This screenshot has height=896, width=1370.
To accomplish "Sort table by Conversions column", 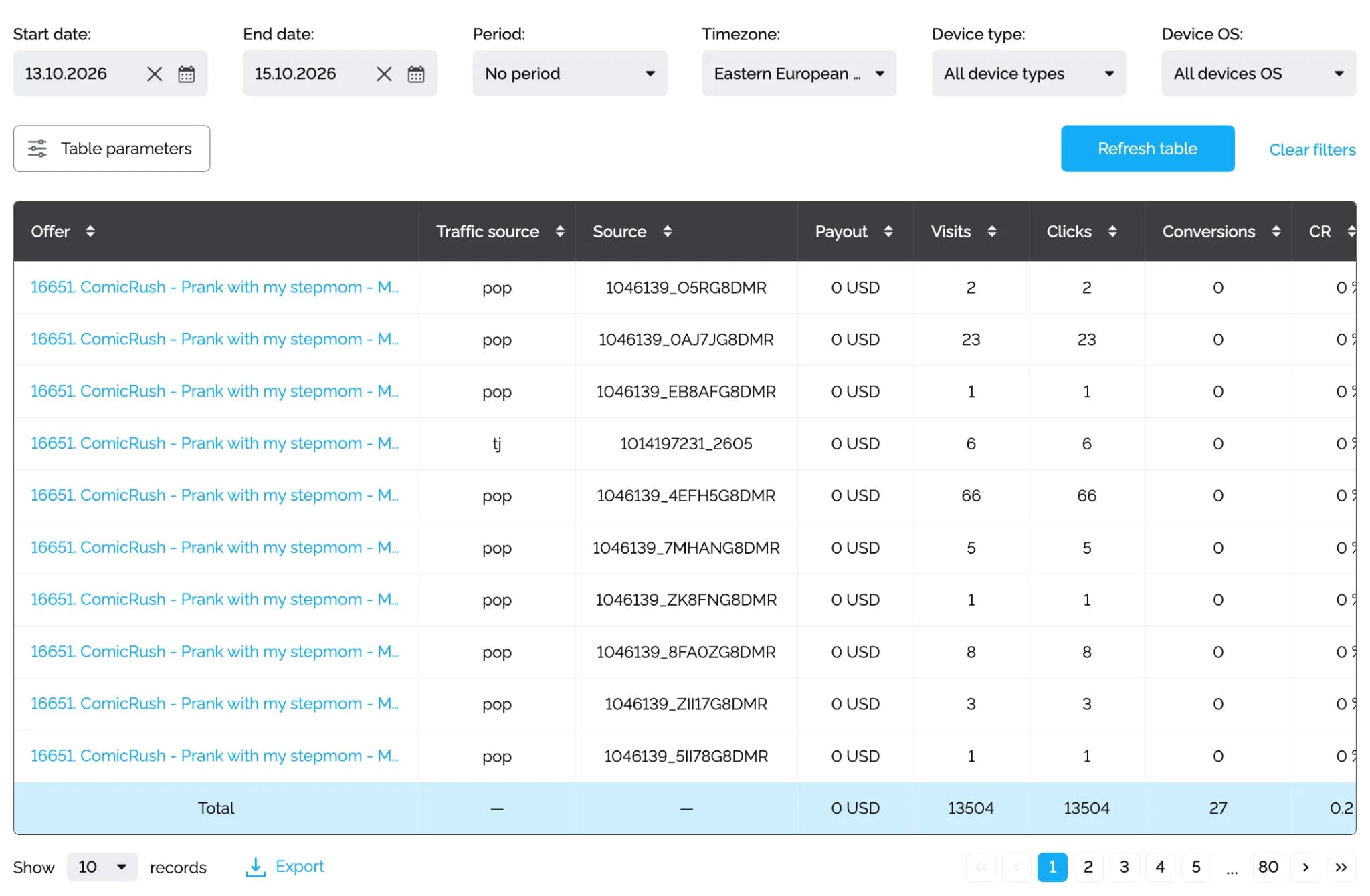I will pos(1276,231).
